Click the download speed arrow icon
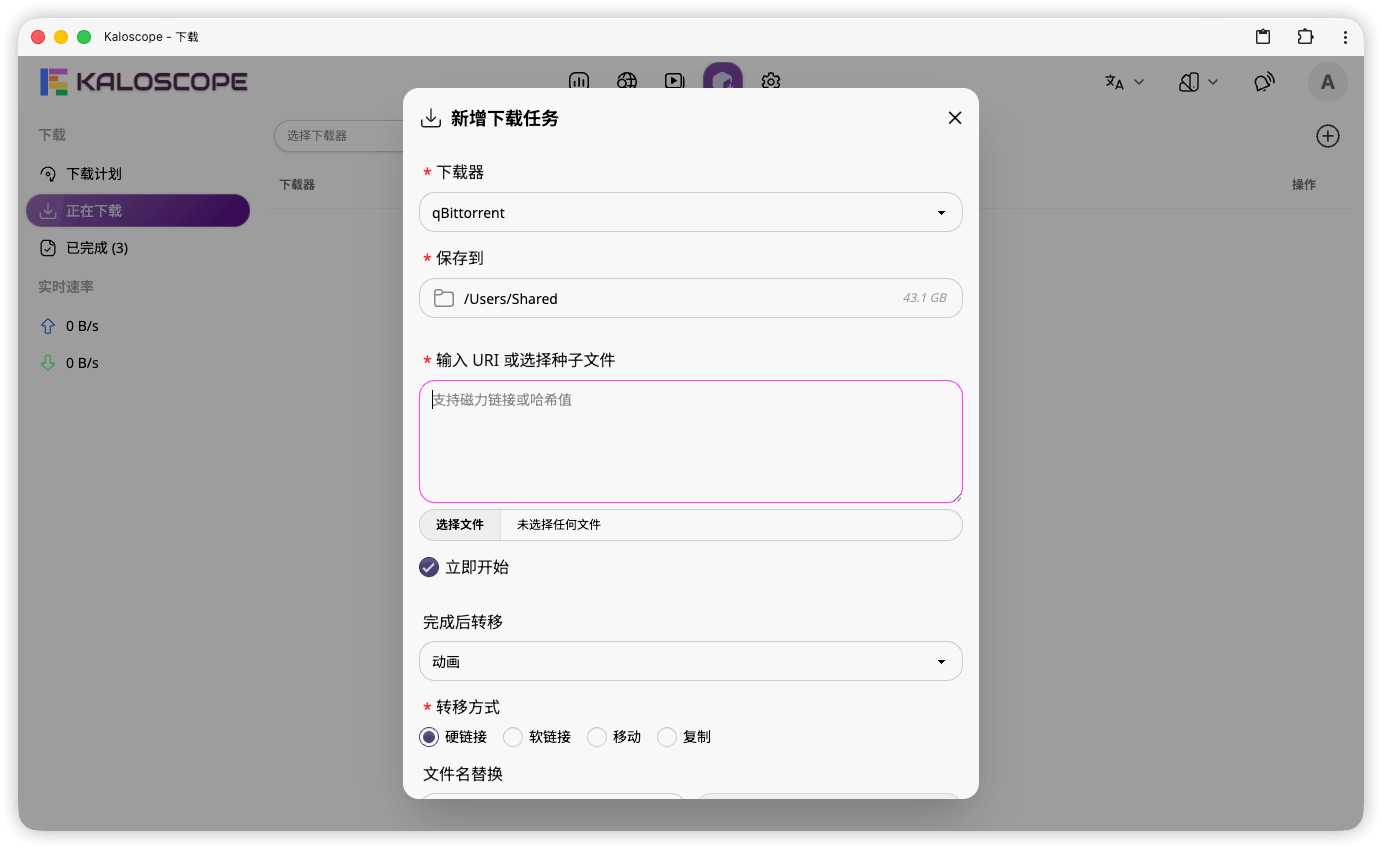Screen dimensions: 1382x849 pyautogui.click(x=48, y=363)
